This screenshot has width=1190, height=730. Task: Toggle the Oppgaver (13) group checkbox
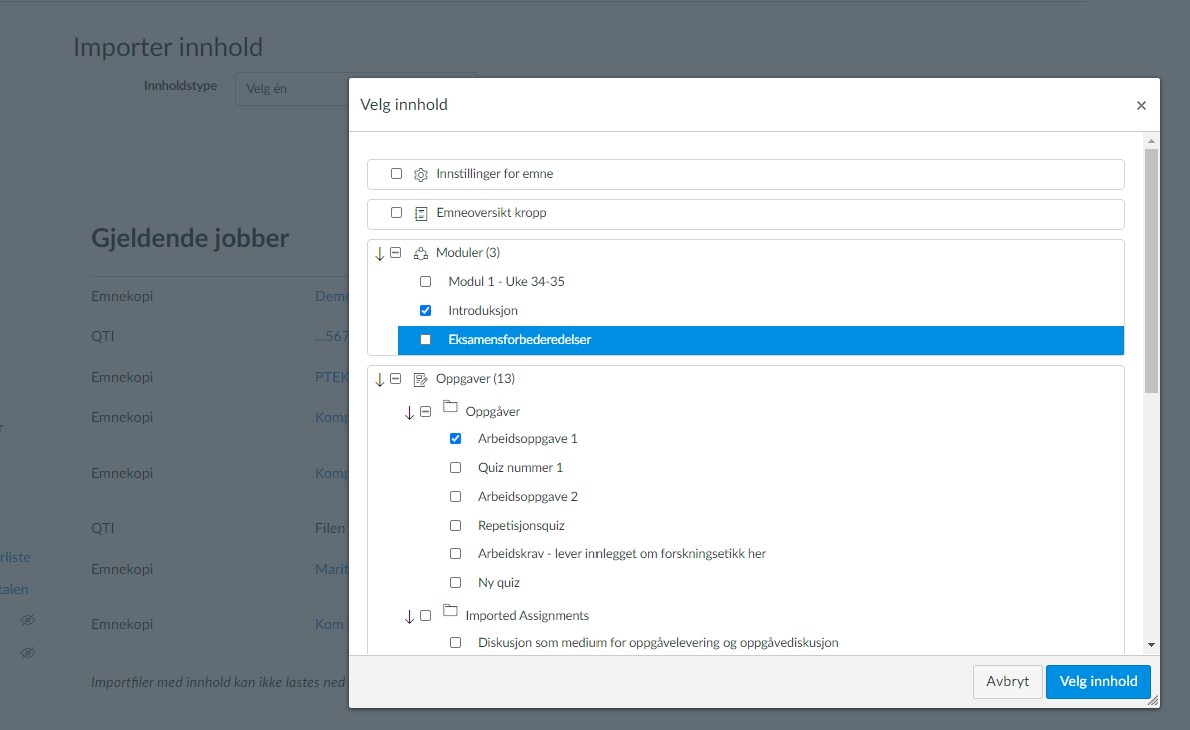tap(395, 379)
